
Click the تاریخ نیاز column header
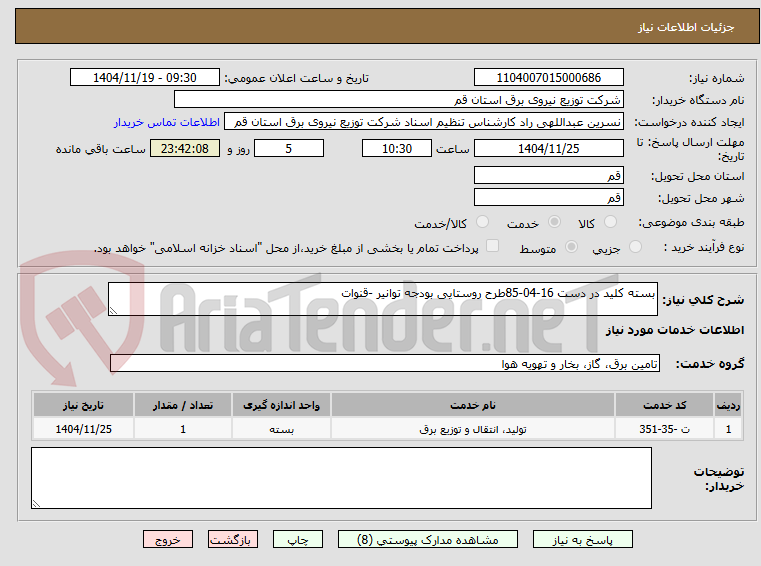pos(83,405)
